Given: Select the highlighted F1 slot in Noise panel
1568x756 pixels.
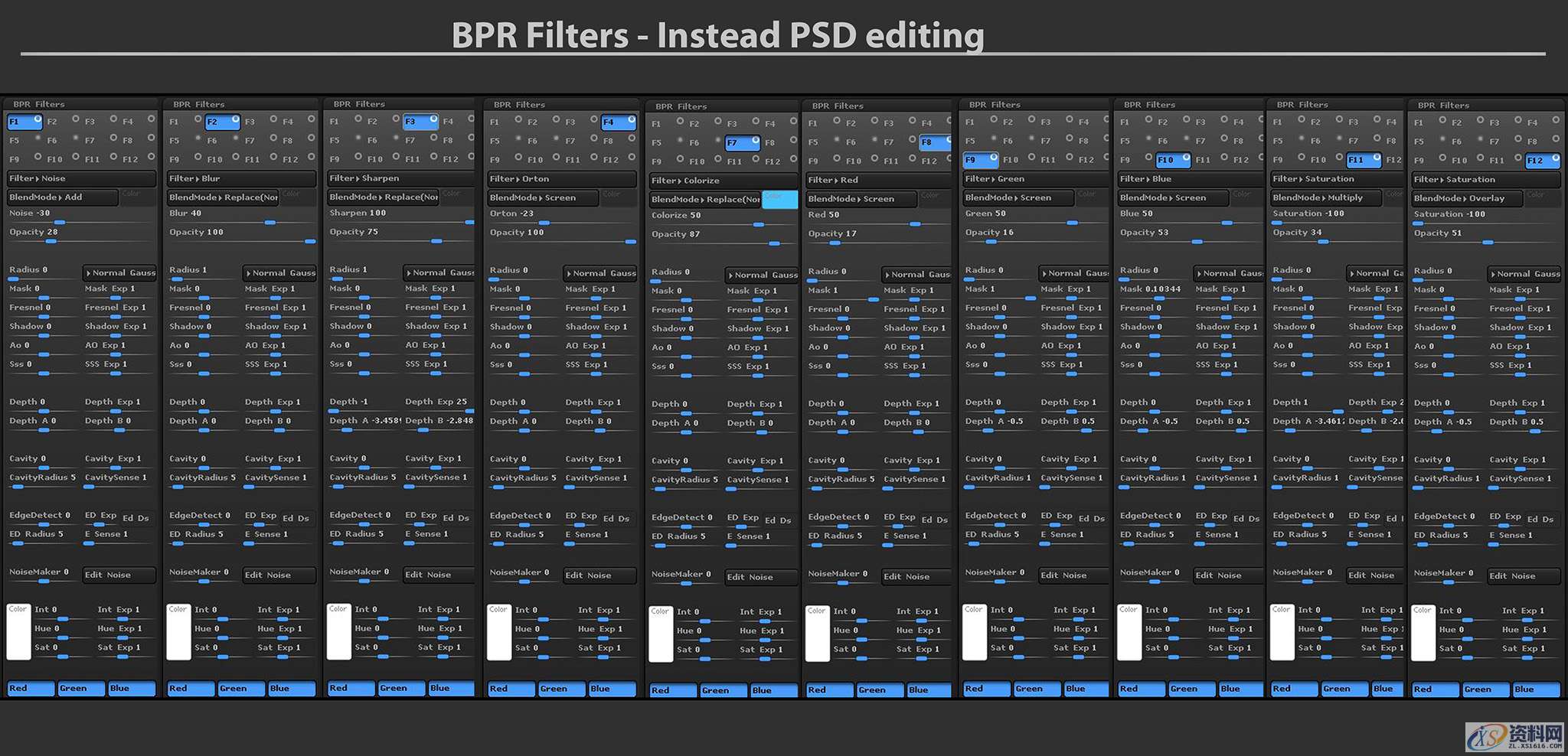Looking at the screenshot, I should [x=24, y=122].
